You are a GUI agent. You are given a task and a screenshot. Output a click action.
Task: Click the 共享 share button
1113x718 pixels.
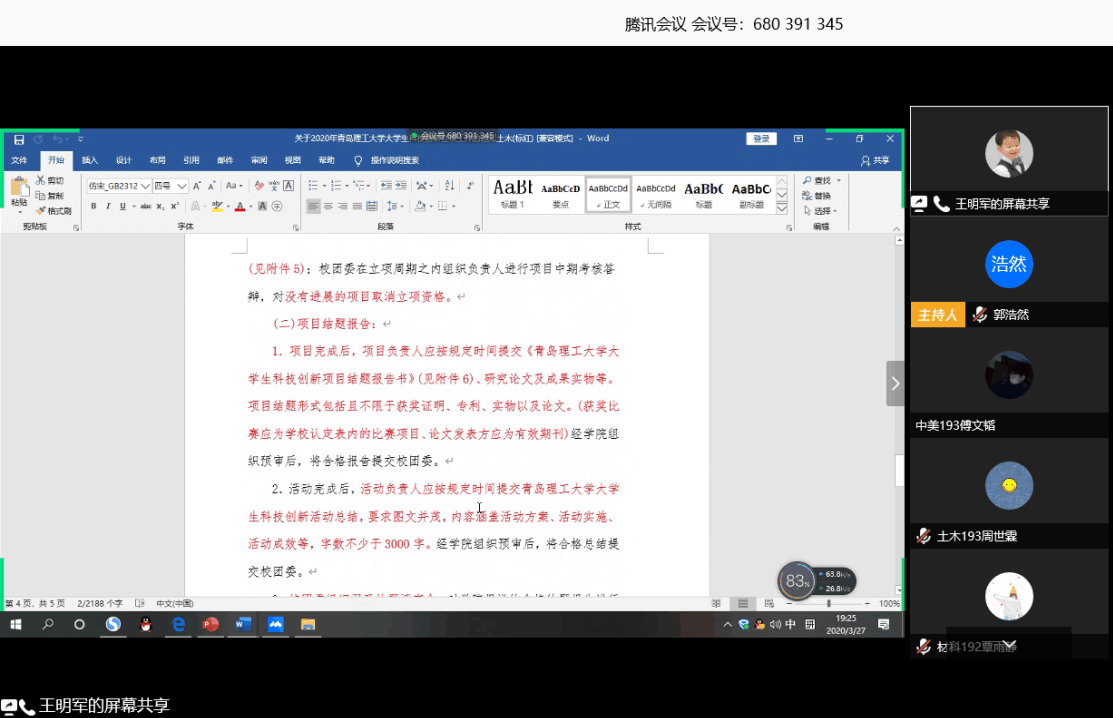point(875,160)
